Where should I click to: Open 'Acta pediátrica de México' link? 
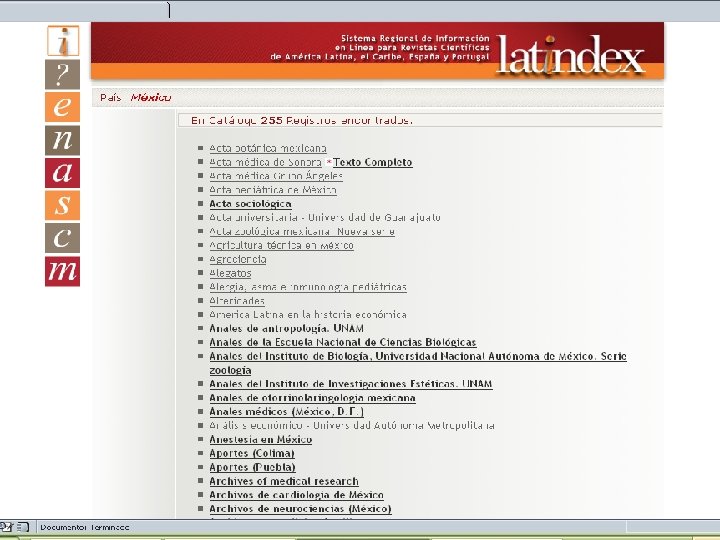click(273, 190)
